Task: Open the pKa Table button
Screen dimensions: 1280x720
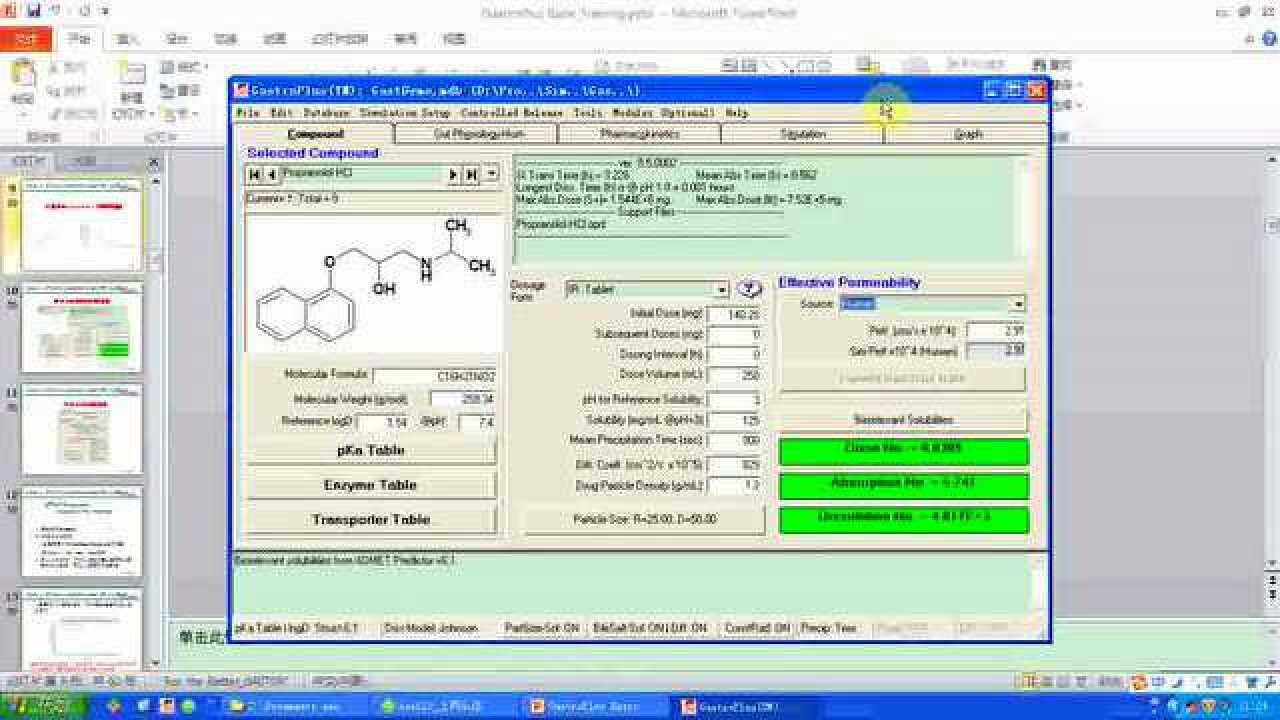Action: click(x=371, y=450)
